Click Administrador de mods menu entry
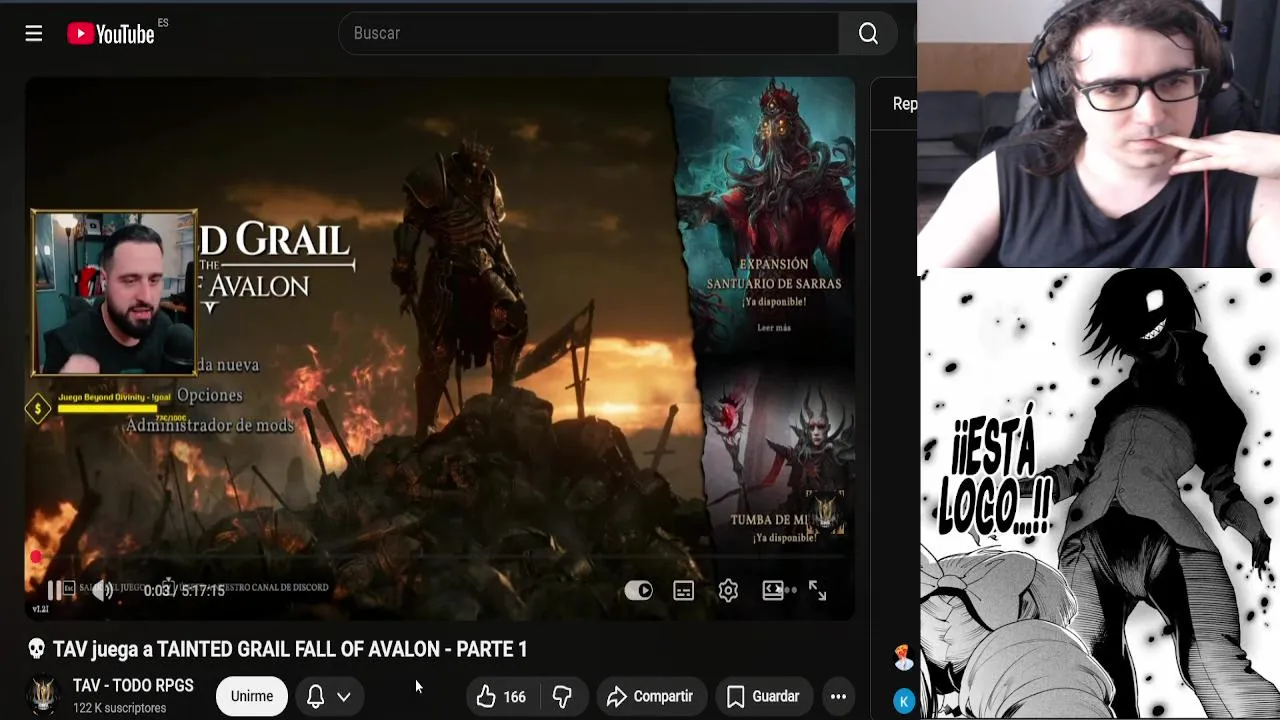 pos(210,425)
